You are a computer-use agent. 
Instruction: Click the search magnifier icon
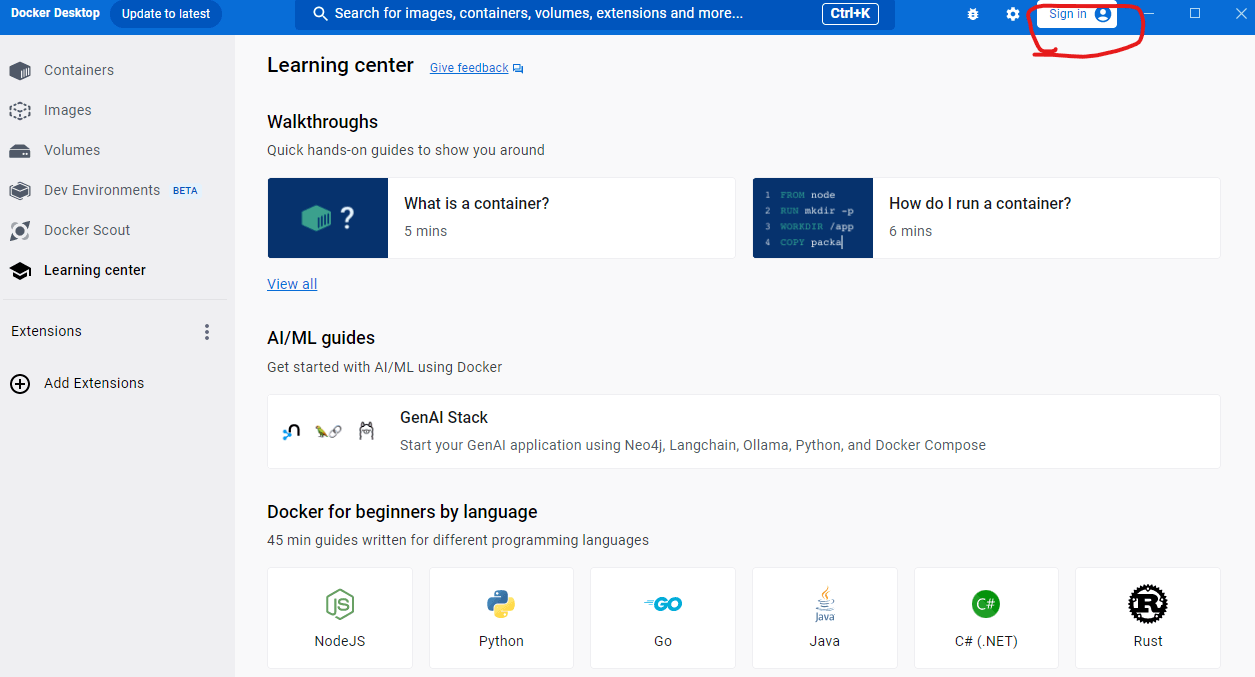coord(321,14)
